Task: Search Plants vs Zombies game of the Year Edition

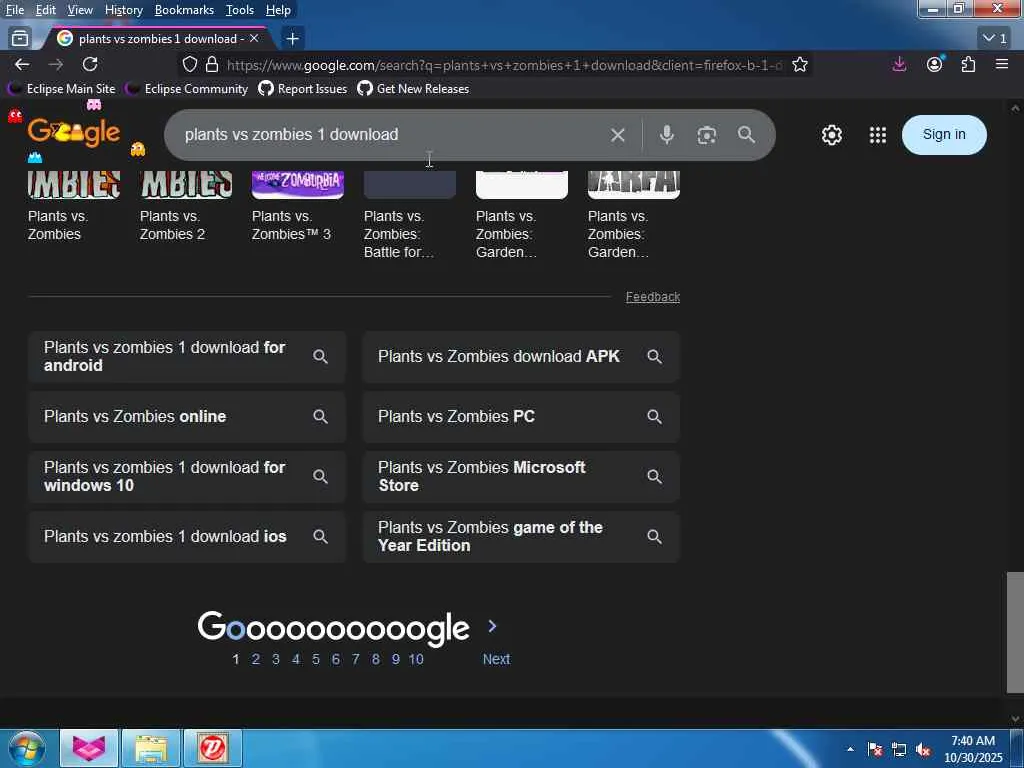Action: pos(521,537)
